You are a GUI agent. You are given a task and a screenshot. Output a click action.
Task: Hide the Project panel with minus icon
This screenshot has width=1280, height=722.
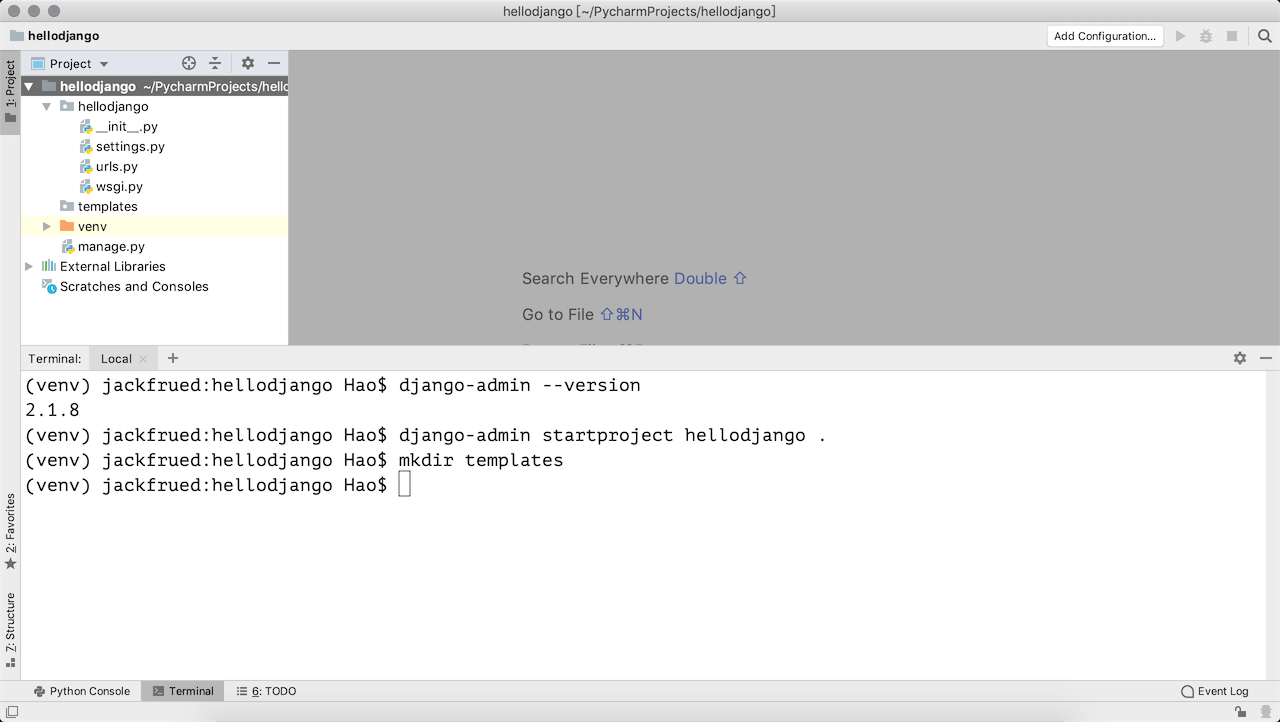[x=274, y=63]
